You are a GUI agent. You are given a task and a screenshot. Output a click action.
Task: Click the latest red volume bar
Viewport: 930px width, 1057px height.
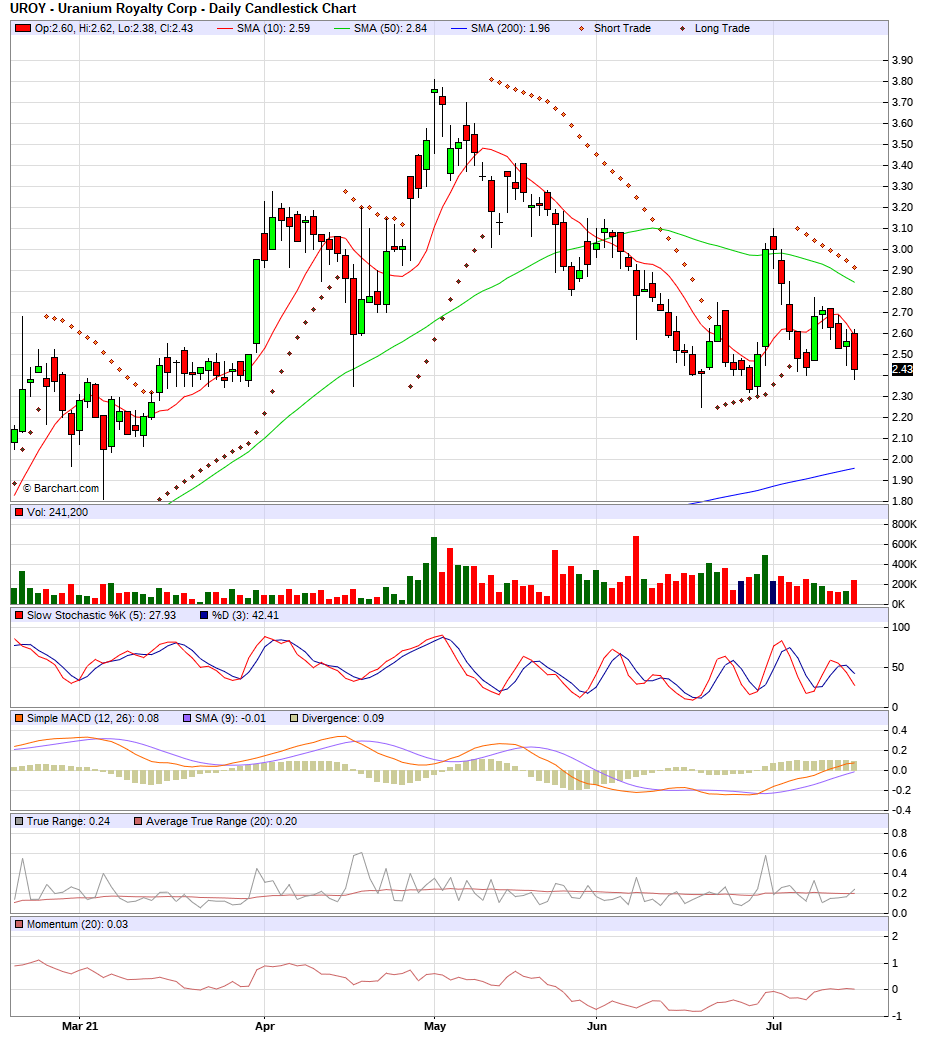[x=855, y=592]
